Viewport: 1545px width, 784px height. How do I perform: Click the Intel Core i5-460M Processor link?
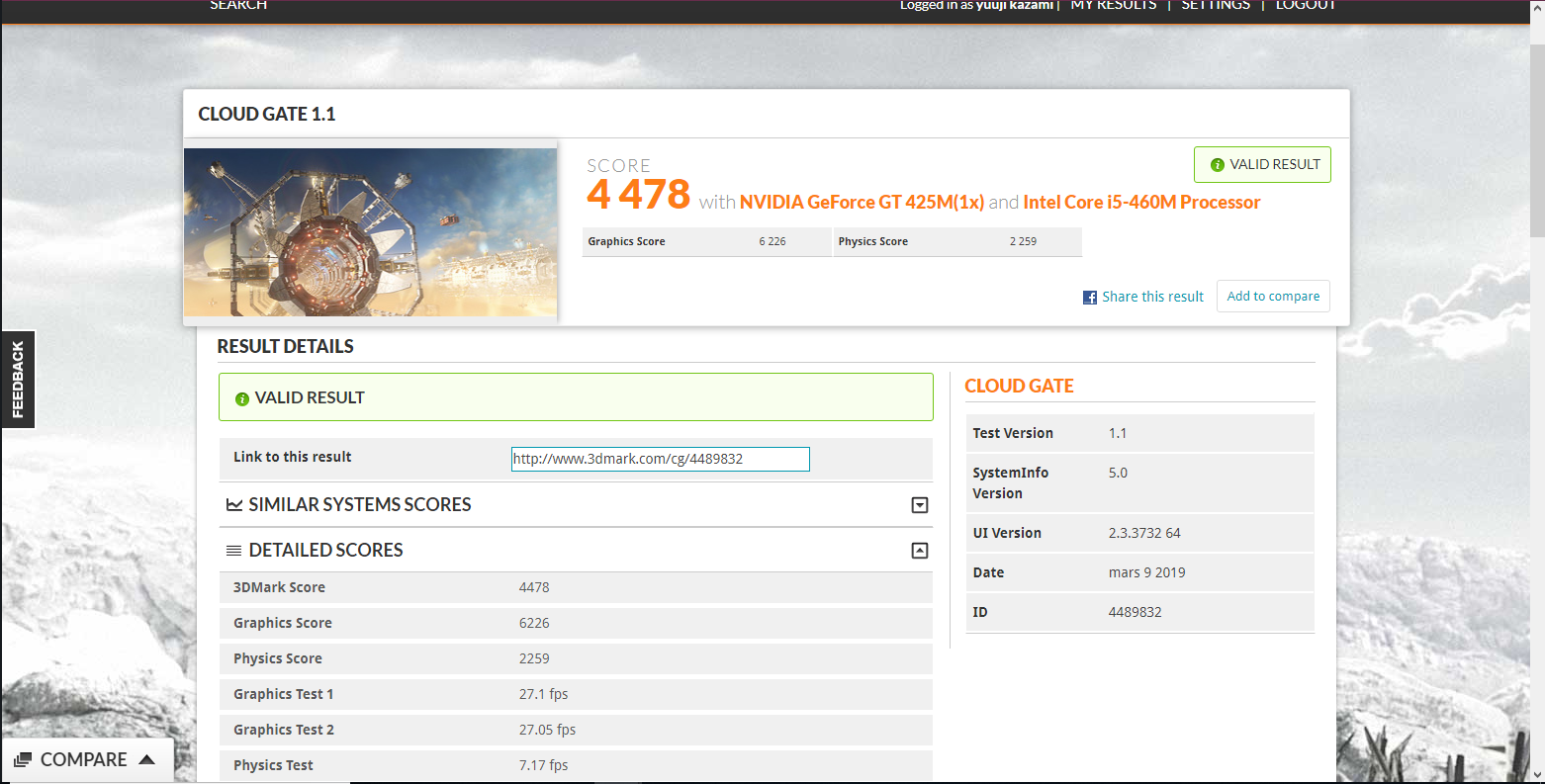point(1141,202)
